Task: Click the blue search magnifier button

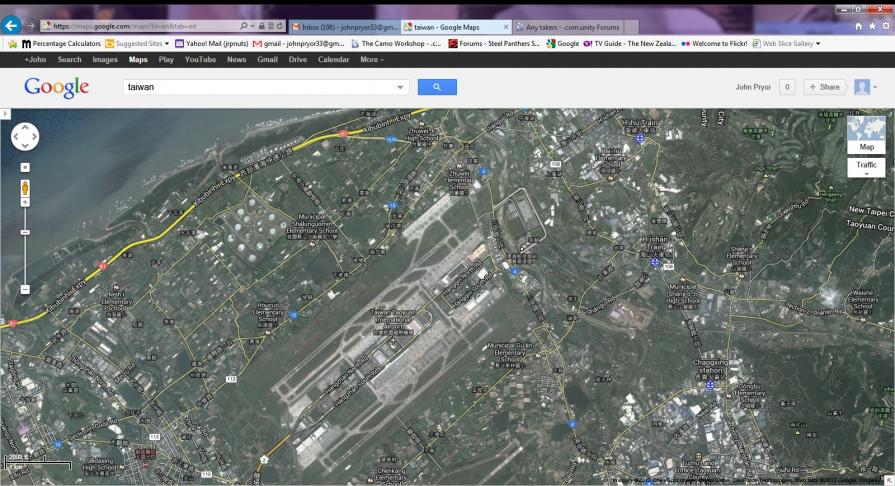Action: [437, 87]
